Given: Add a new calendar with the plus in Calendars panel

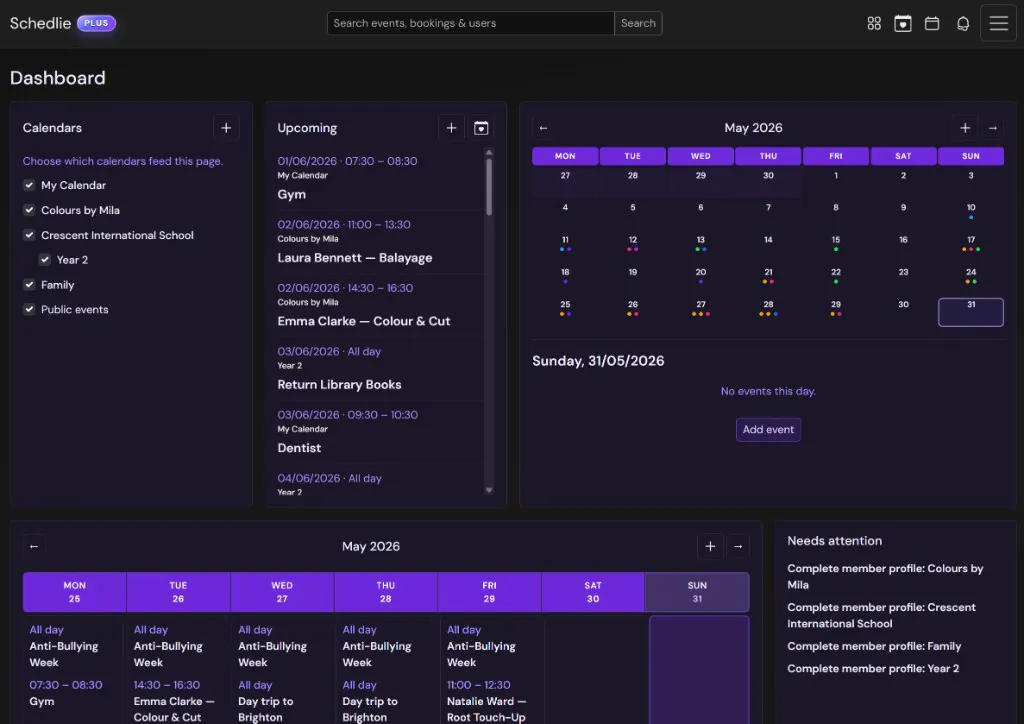Looking at the screenshot, I should pyautogui.click(x=226, y=128).
